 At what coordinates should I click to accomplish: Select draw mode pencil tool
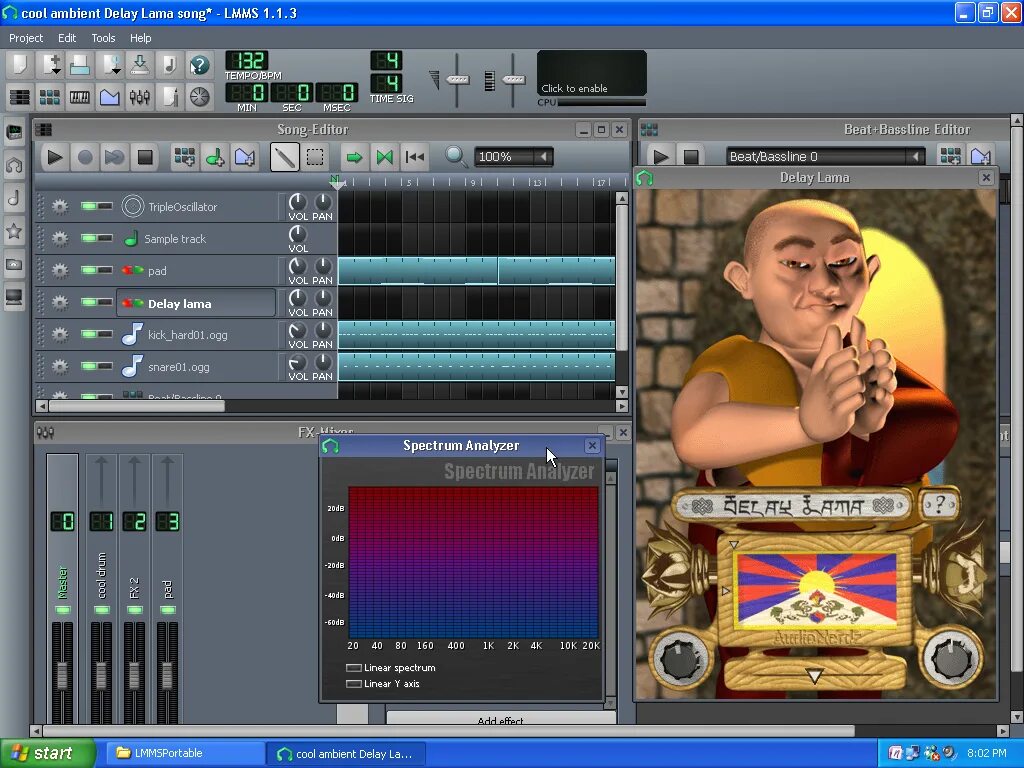285,157
